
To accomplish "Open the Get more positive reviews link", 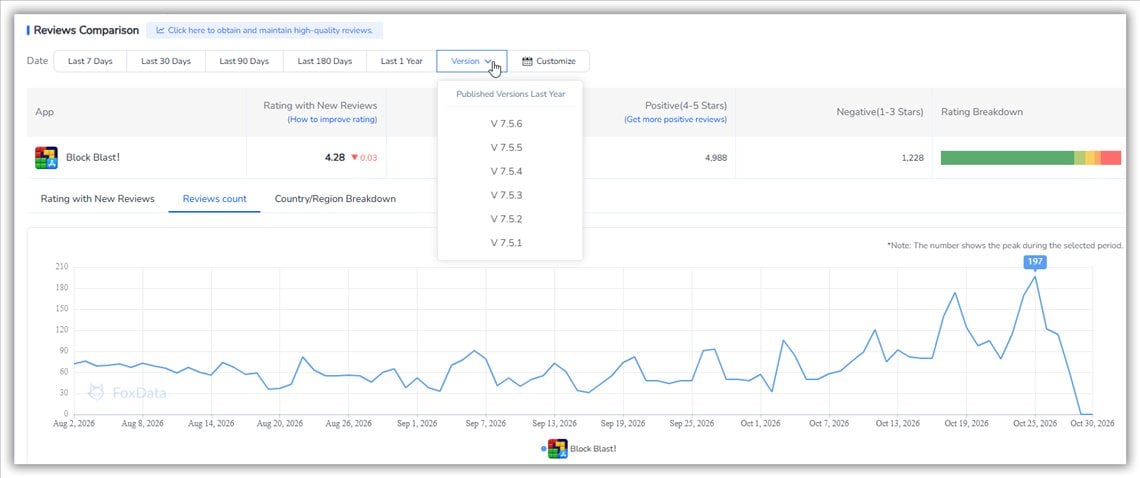I will point(675,119).
